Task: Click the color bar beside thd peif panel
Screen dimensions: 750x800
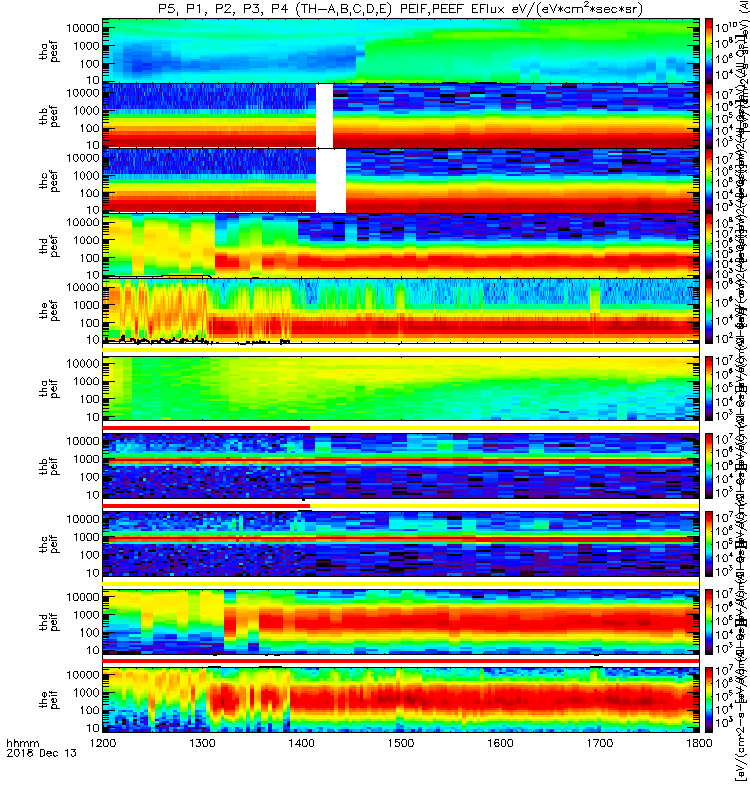Action: click(709, 622)
